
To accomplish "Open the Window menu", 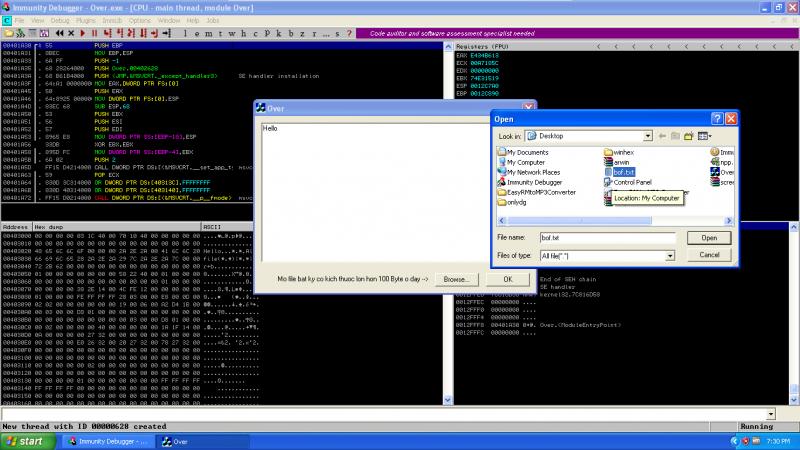I will tap(168, 20).
